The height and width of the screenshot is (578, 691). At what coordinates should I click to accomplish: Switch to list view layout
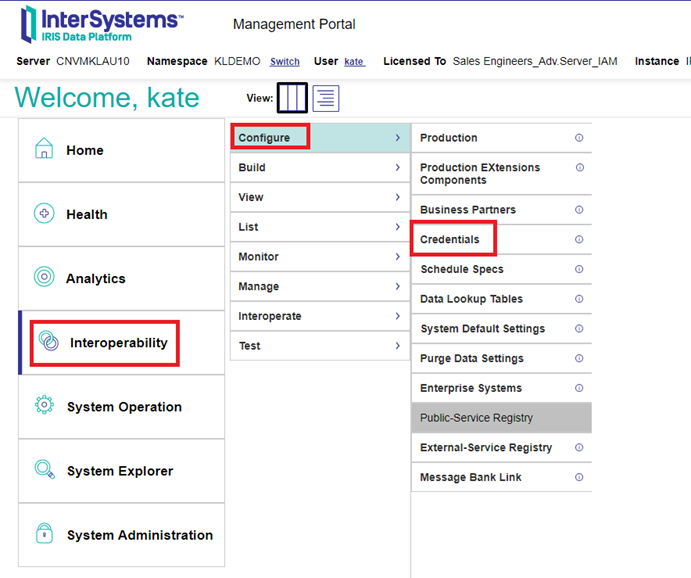[326, 98]
